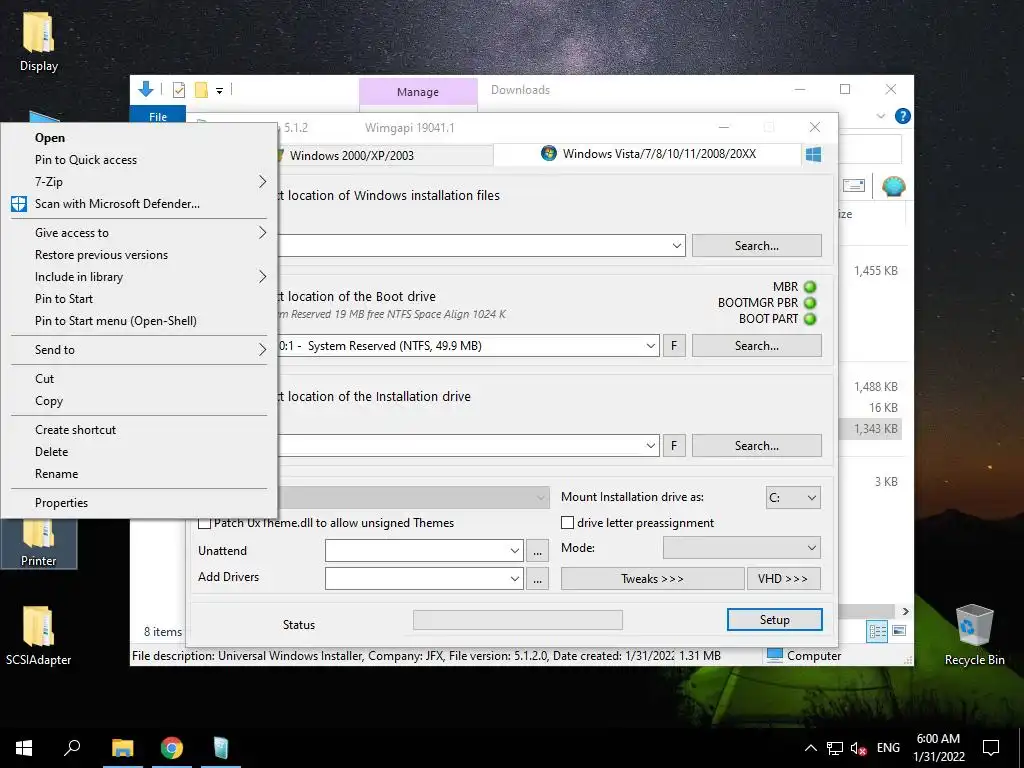Click Search for installation files
The width and height of the screenshot is (1024, 768).
click(756, 246)
